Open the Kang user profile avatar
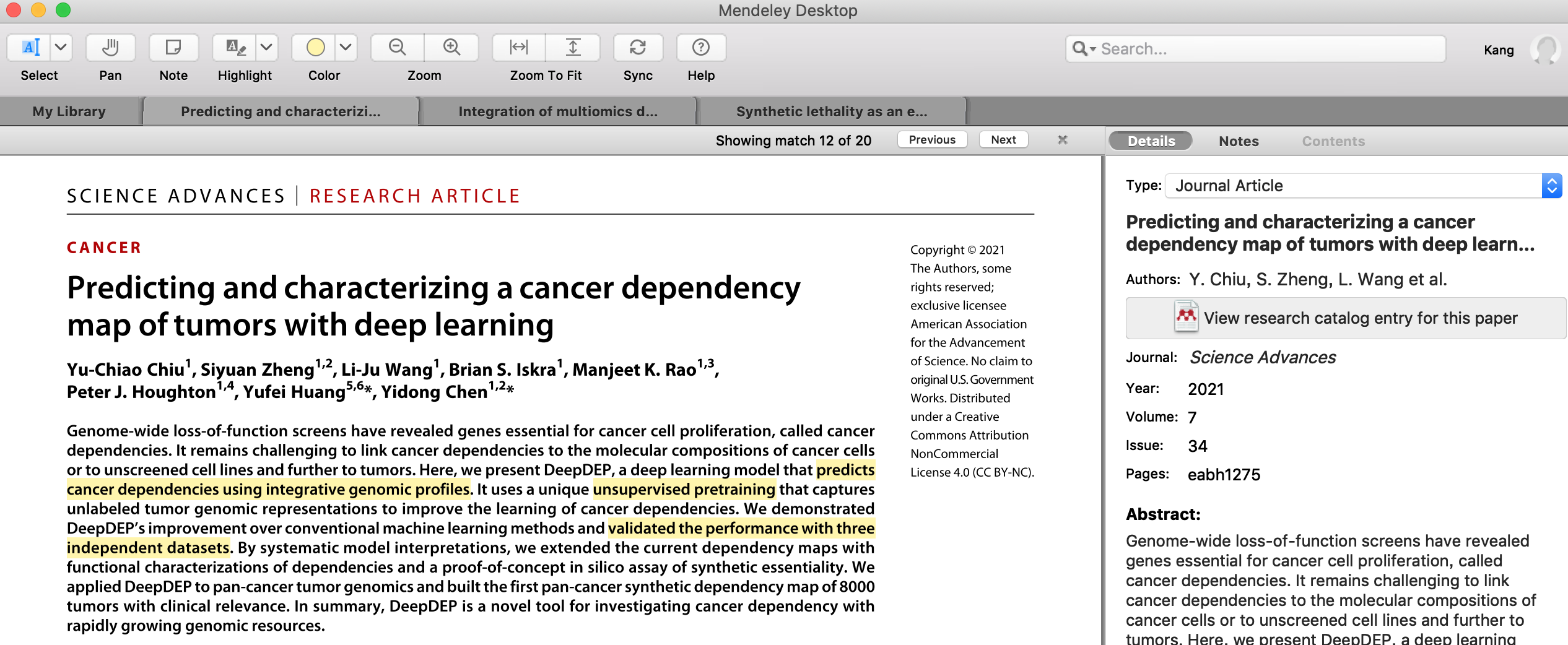Image resolution: width=1568 pixels, height=645 pixels. [x=1544, y=50]
